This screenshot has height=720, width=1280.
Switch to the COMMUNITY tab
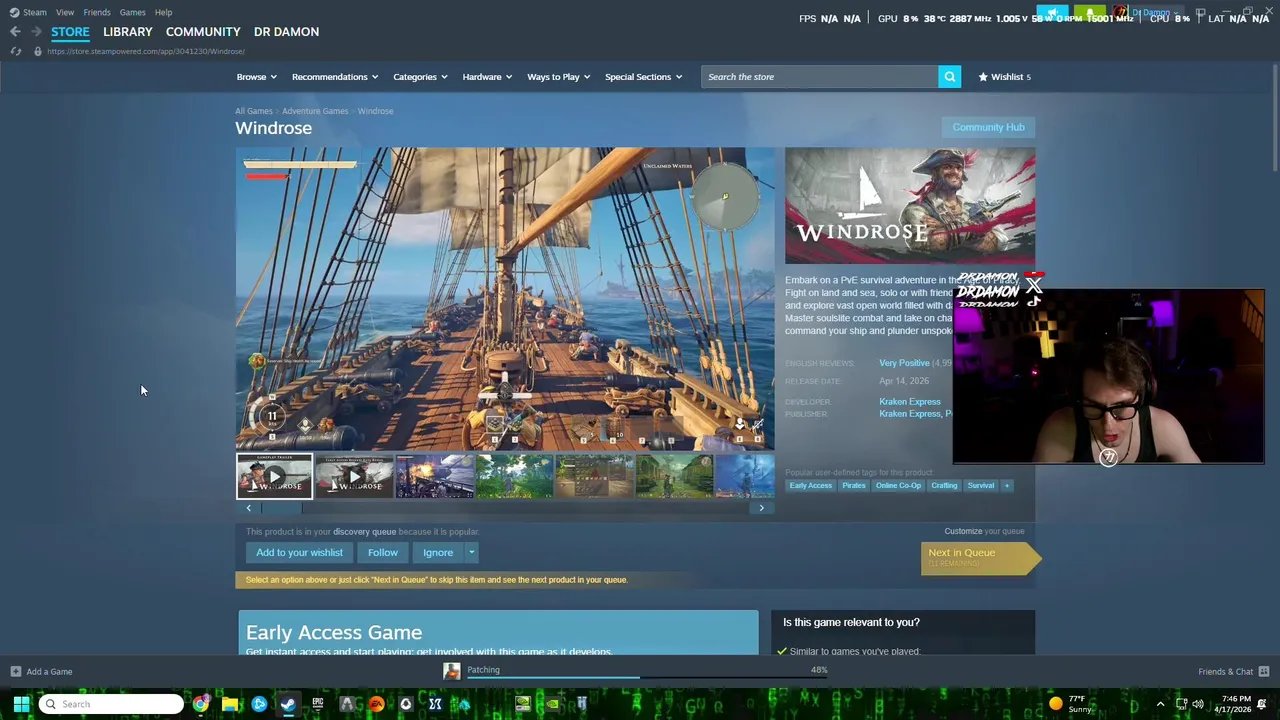(x=203, y=32)
